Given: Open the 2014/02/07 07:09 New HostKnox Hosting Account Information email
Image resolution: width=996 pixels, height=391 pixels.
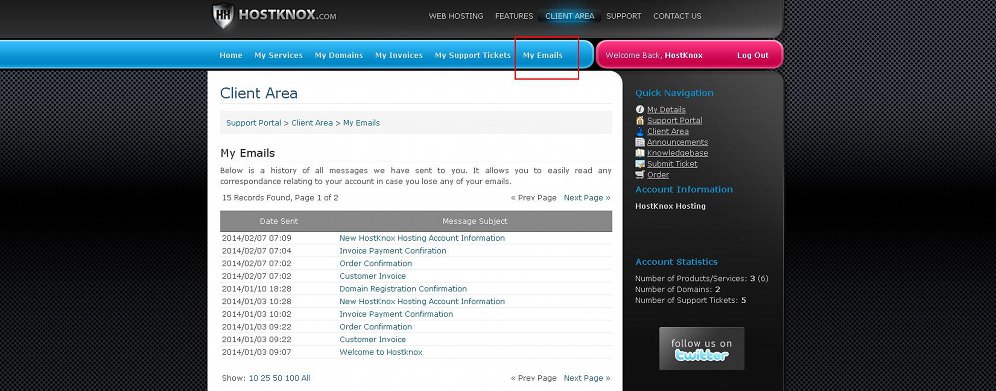Looking at the screenshot, I should (422, 238).
